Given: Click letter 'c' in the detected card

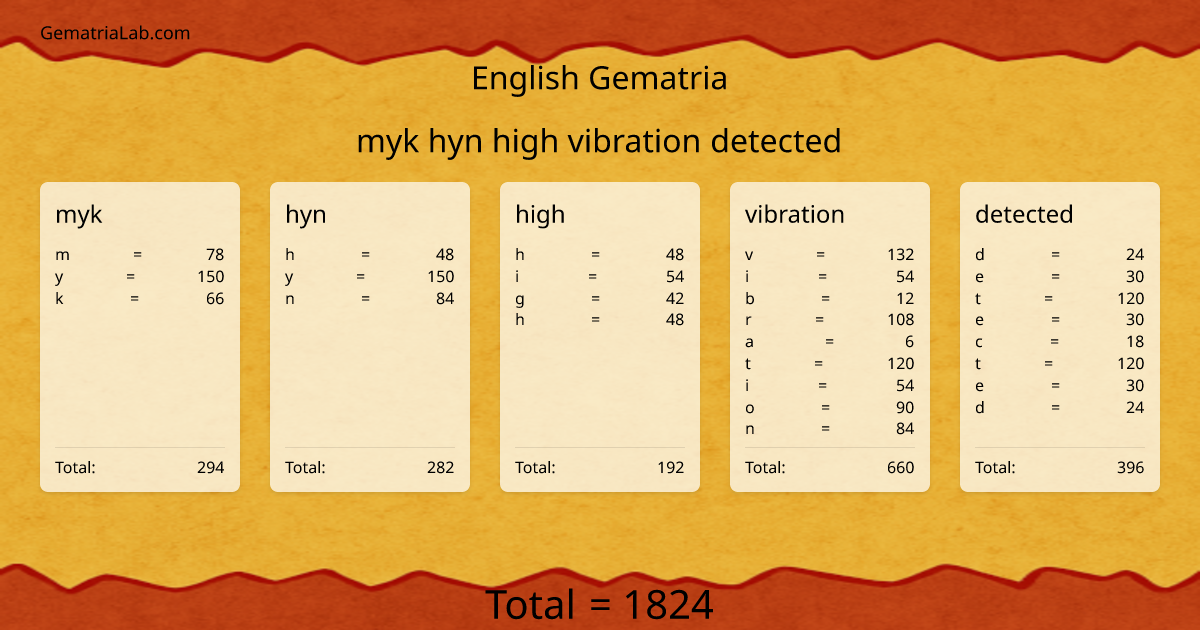Looking at the screenshot, I should coord(979,342).
